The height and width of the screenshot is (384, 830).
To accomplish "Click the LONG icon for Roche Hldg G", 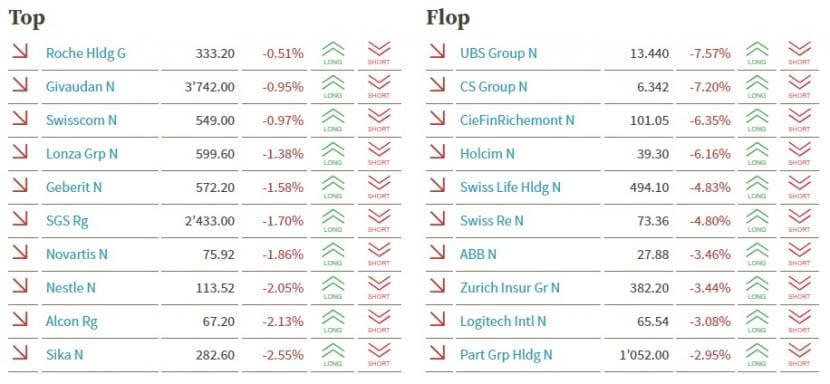I will [333, 53].
